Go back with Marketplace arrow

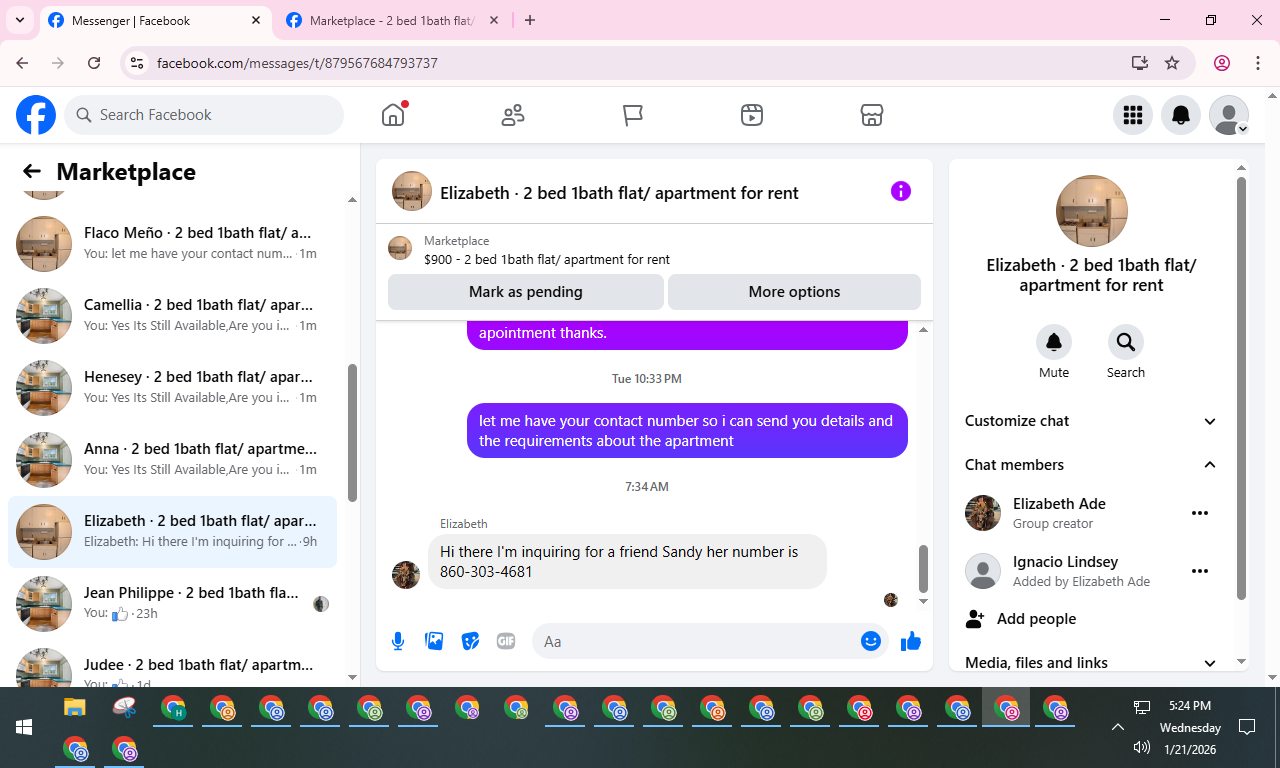pyautogui.click(x=32, y=172)
